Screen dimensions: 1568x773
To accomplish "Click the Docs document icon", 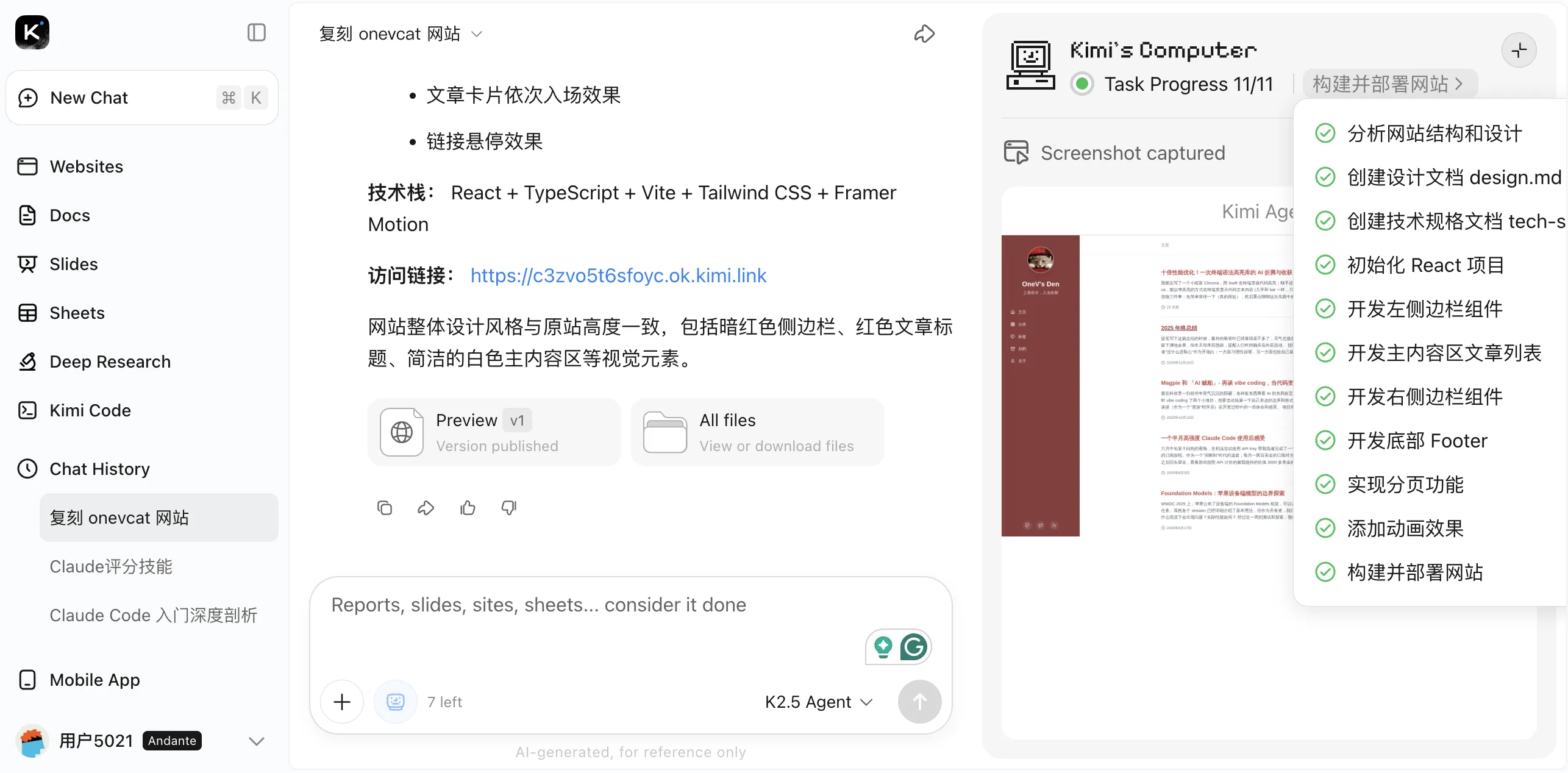I will click(27, 215).
